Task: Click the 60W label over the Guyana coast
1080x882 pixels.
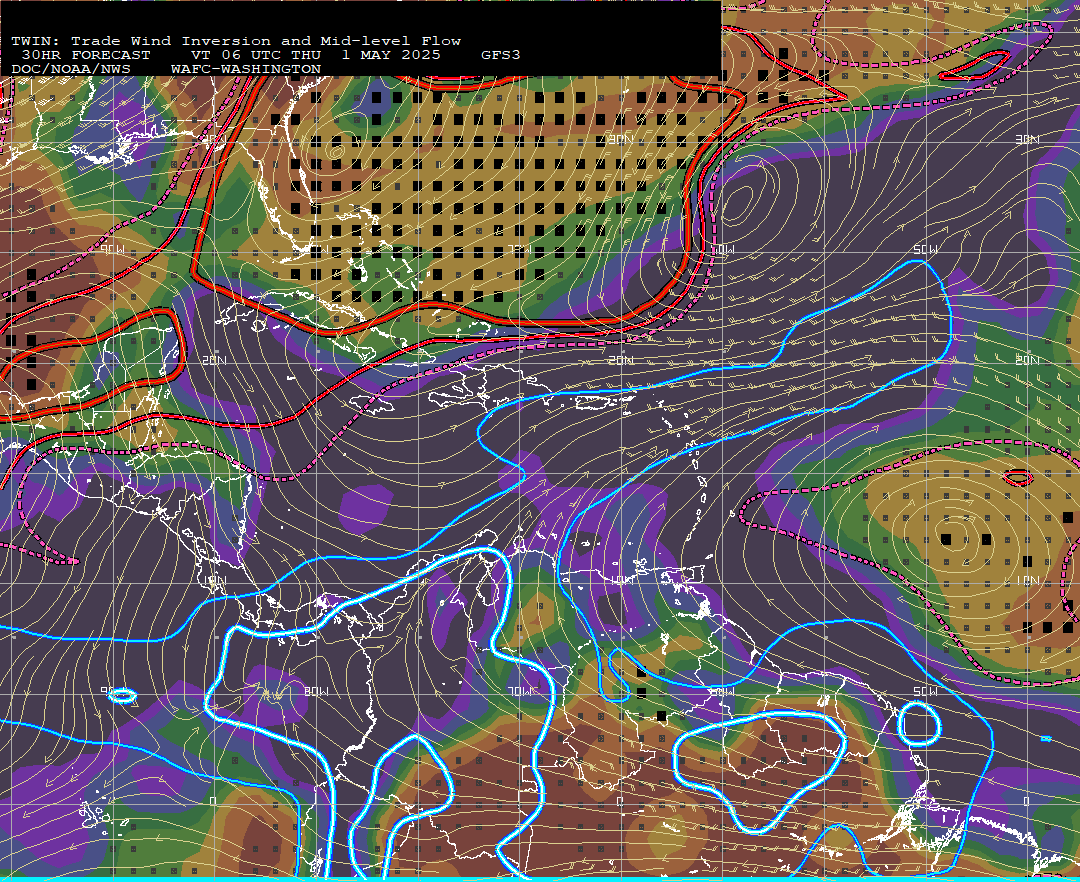Action: (x=723, y=691)
